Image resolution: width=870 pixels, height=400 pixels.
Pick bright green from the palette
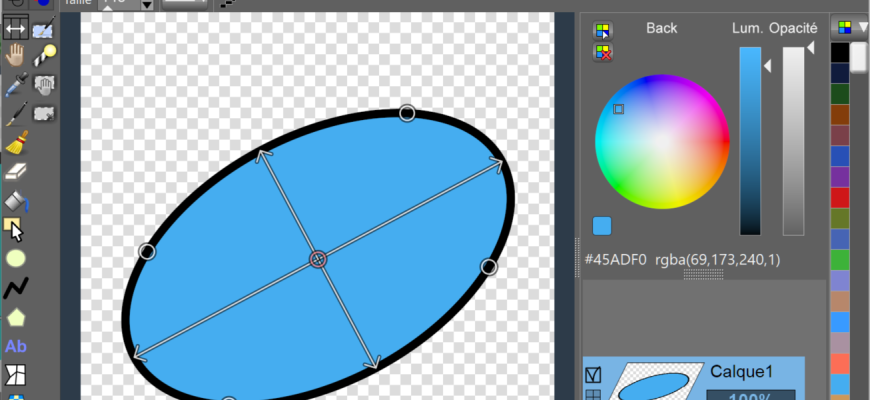click(x=840, y=260)
